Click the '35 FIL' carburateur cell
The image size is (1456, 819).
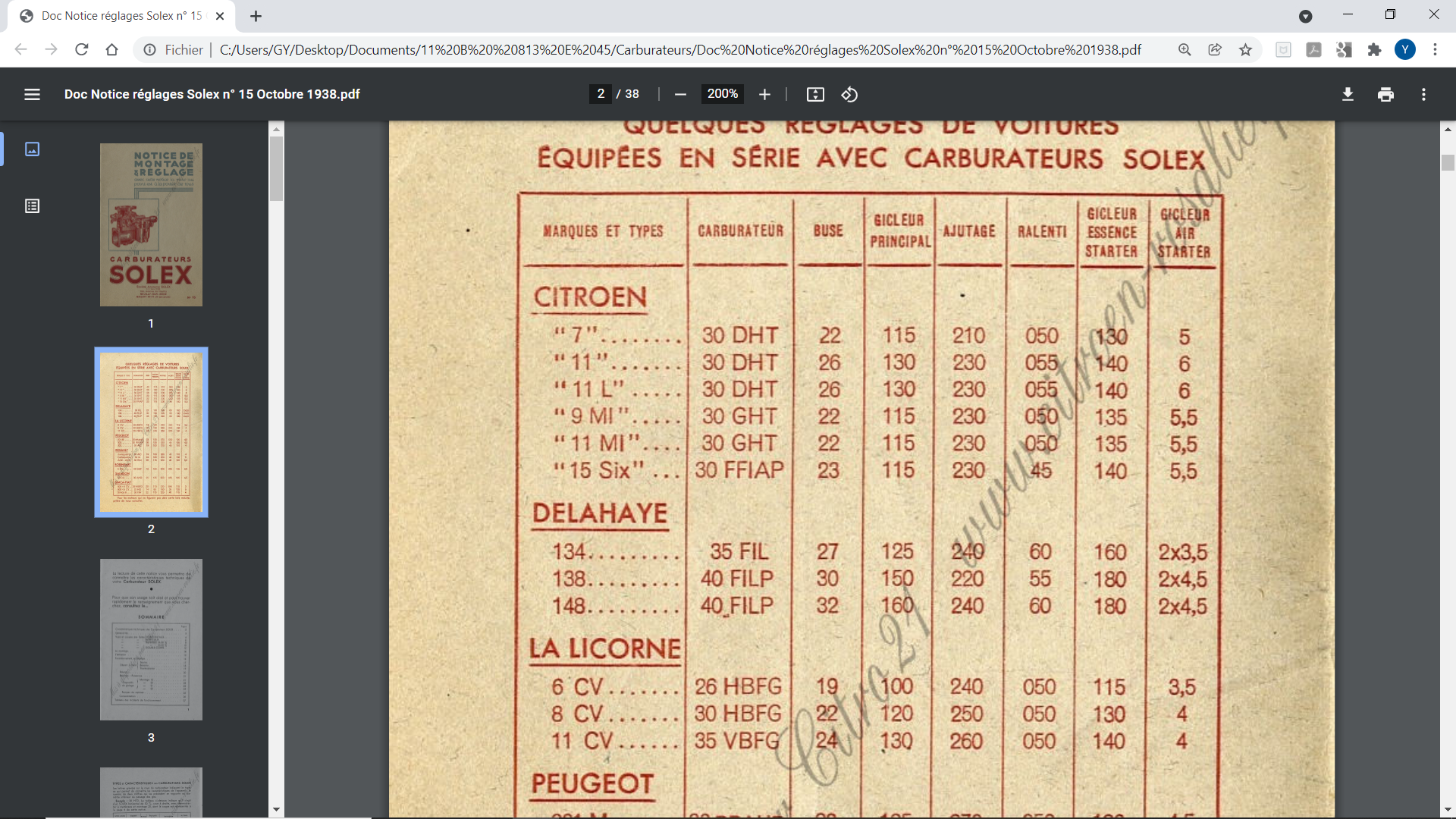739,551
